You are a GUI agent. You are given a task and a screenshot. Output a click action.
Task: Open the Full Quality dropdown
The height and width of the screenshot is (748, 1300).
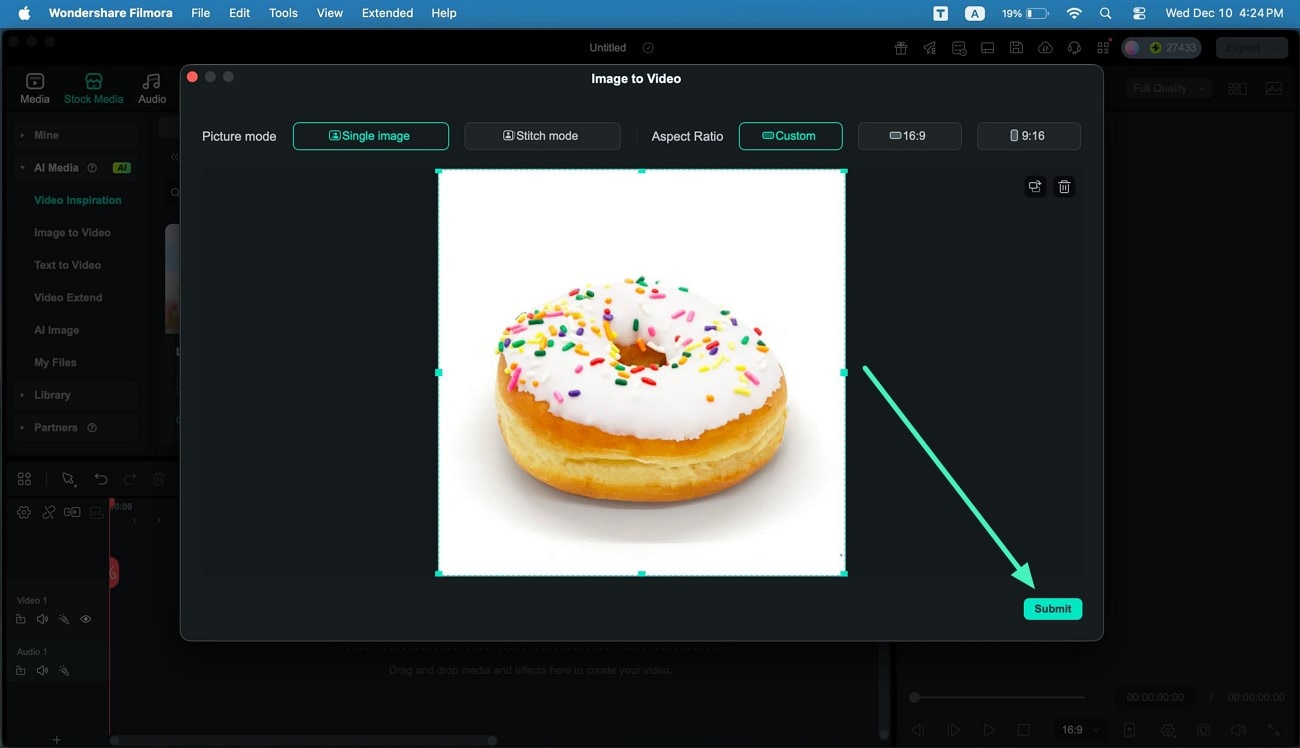pos(1168,88)
